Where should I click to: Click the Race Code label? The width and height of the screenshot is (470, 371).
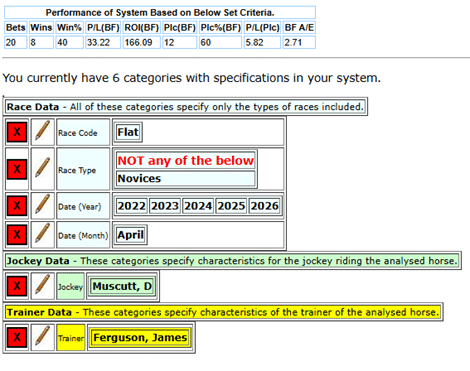[x=83, y=132]
